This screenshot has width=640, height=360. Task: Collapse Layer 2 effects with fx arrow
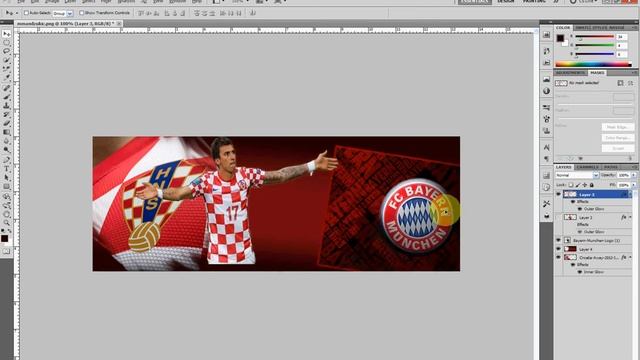[630, 217]
